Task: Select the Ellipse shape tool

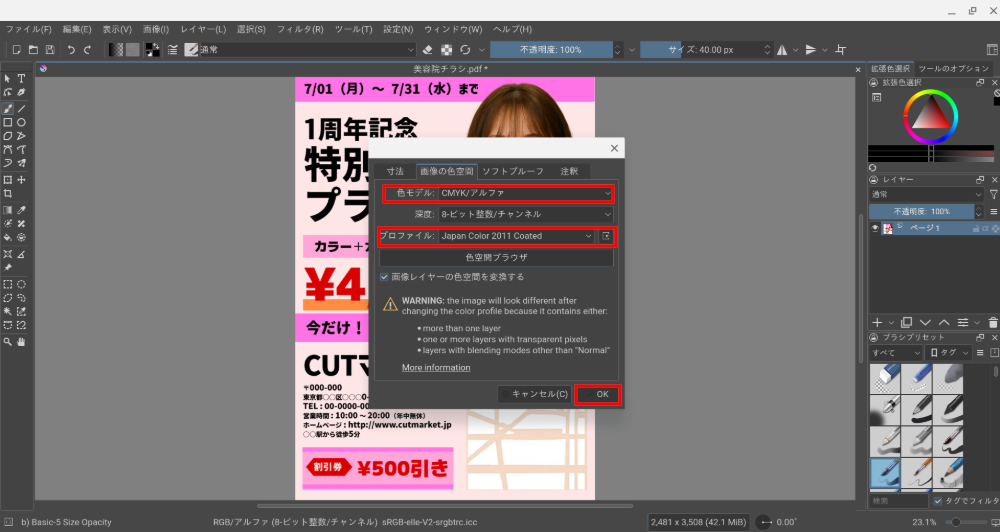Action: pyautogui.click(x=21, y=122)
